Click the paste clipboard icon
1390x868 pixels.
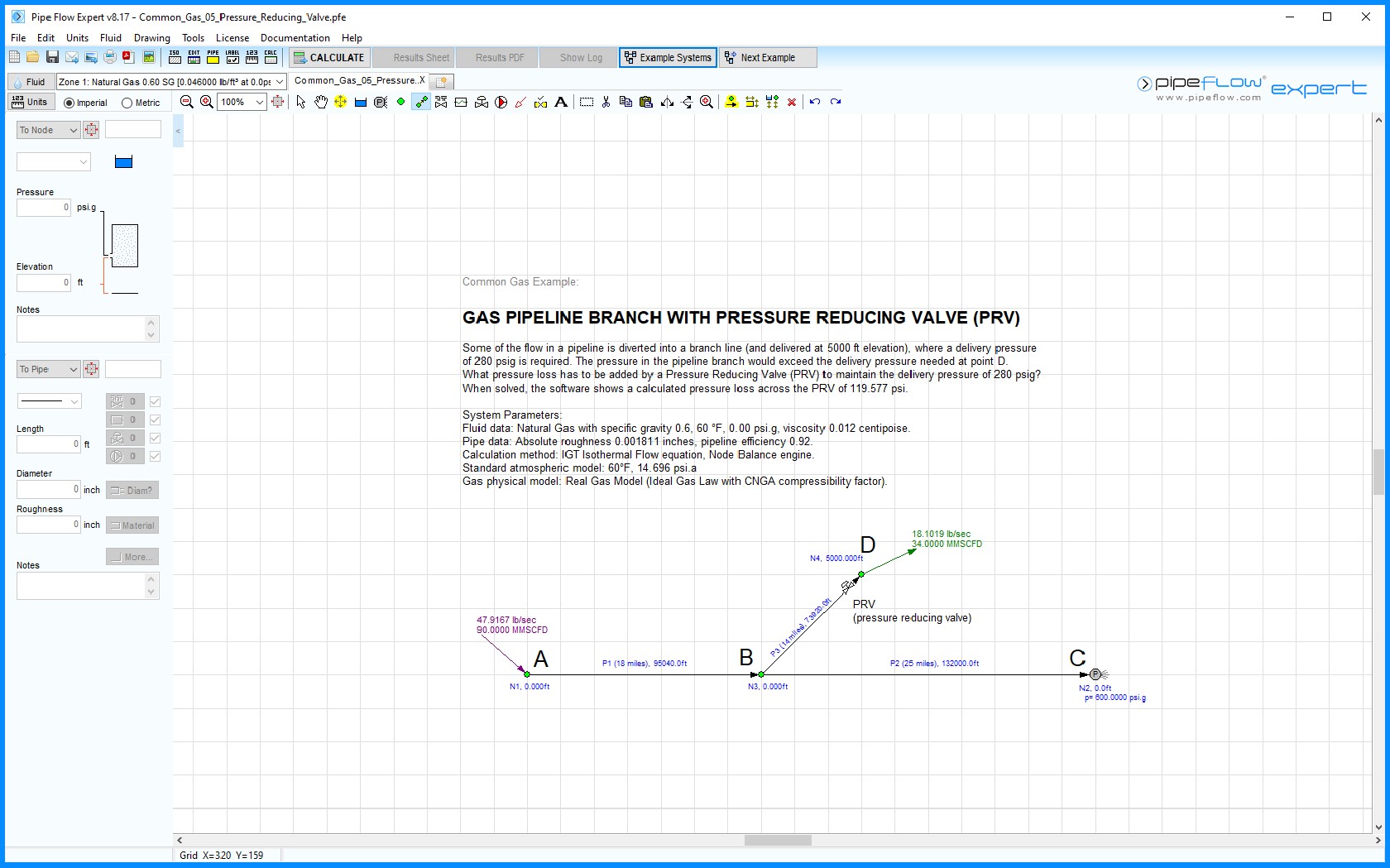point(646,102)
